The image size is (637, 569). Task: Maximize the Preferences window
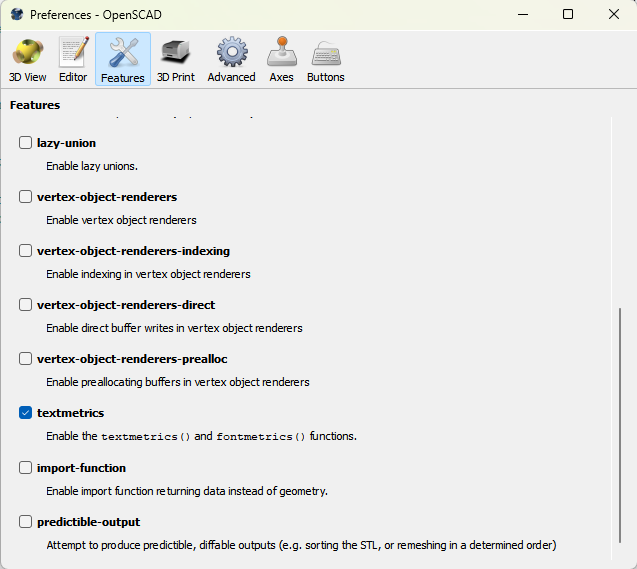coord(568,15)
